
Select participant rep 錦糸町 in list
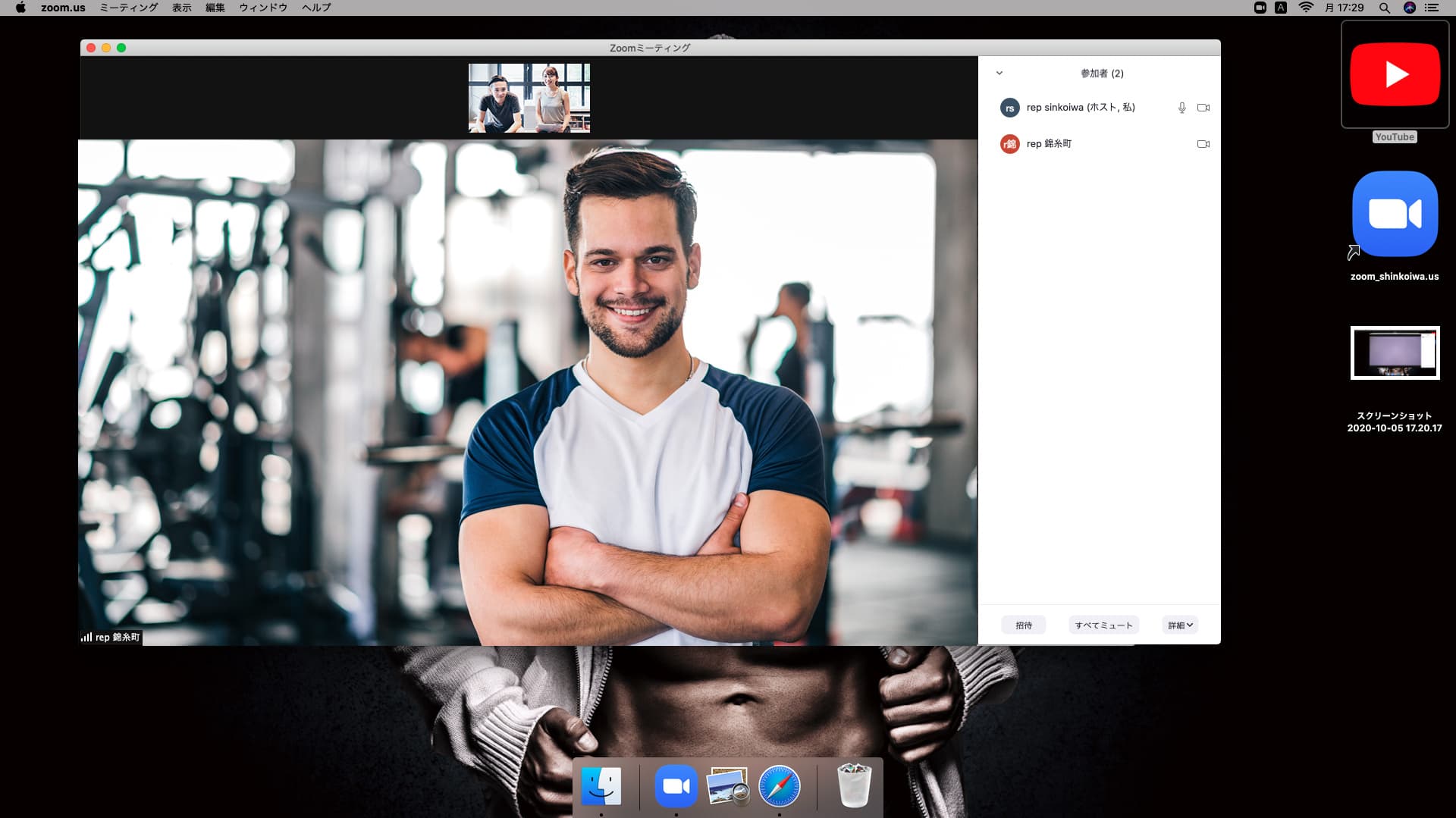1100,143
